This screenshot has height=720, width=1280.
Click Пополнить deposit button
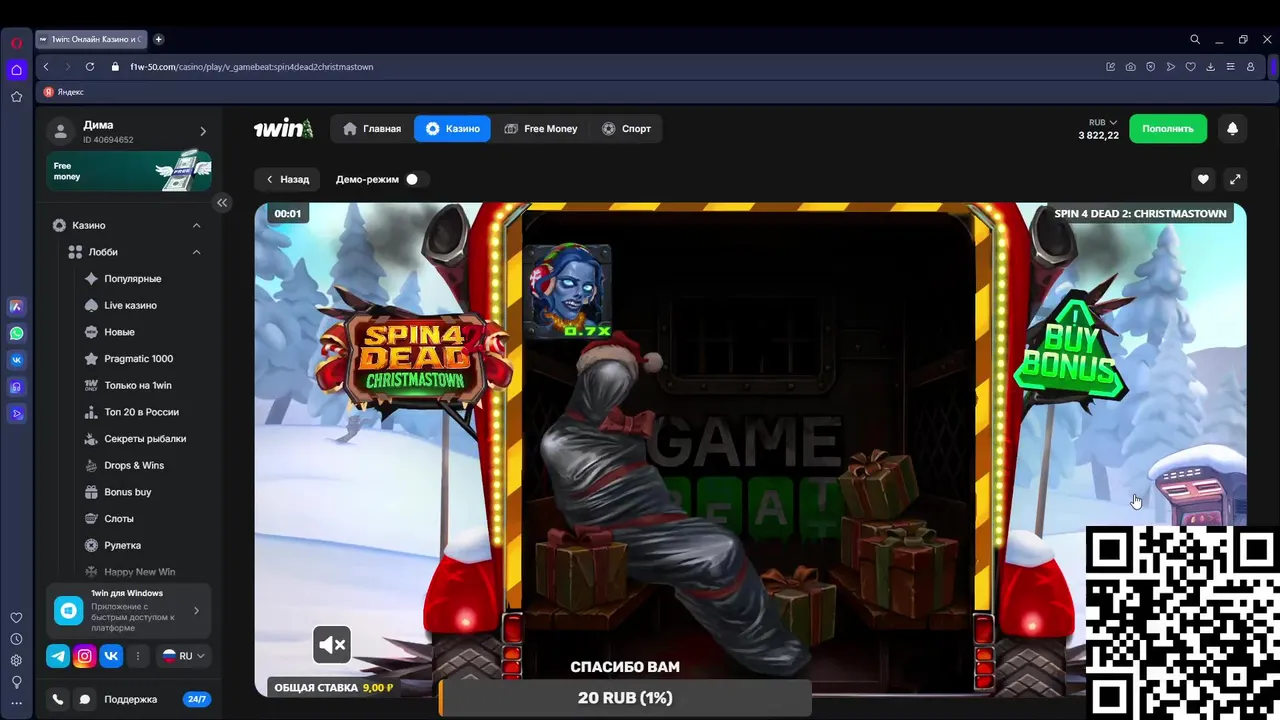pyautogui.click(x=1168, y=128)
